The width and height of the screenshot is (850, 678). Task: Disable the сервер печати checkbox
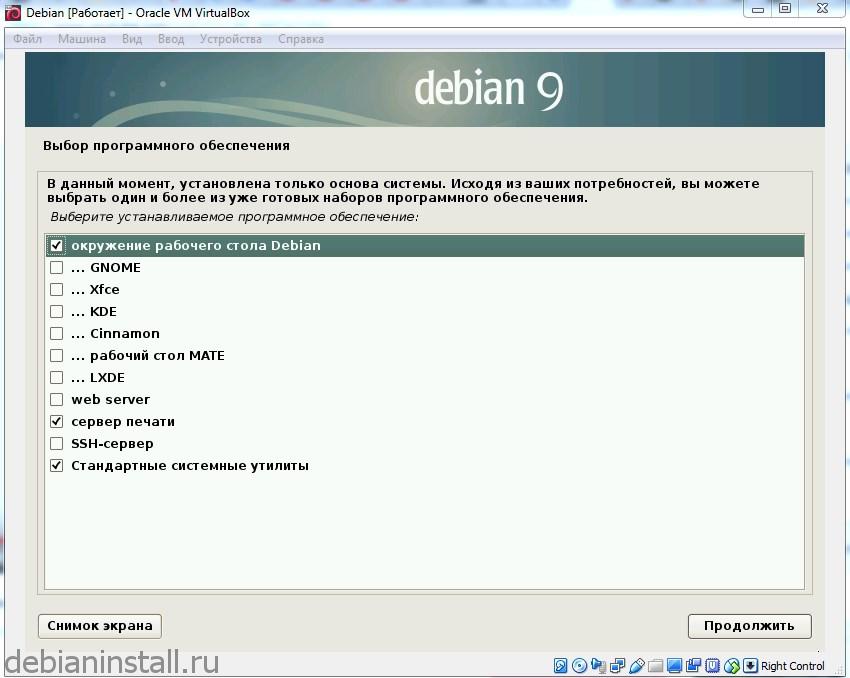(57, 421)
